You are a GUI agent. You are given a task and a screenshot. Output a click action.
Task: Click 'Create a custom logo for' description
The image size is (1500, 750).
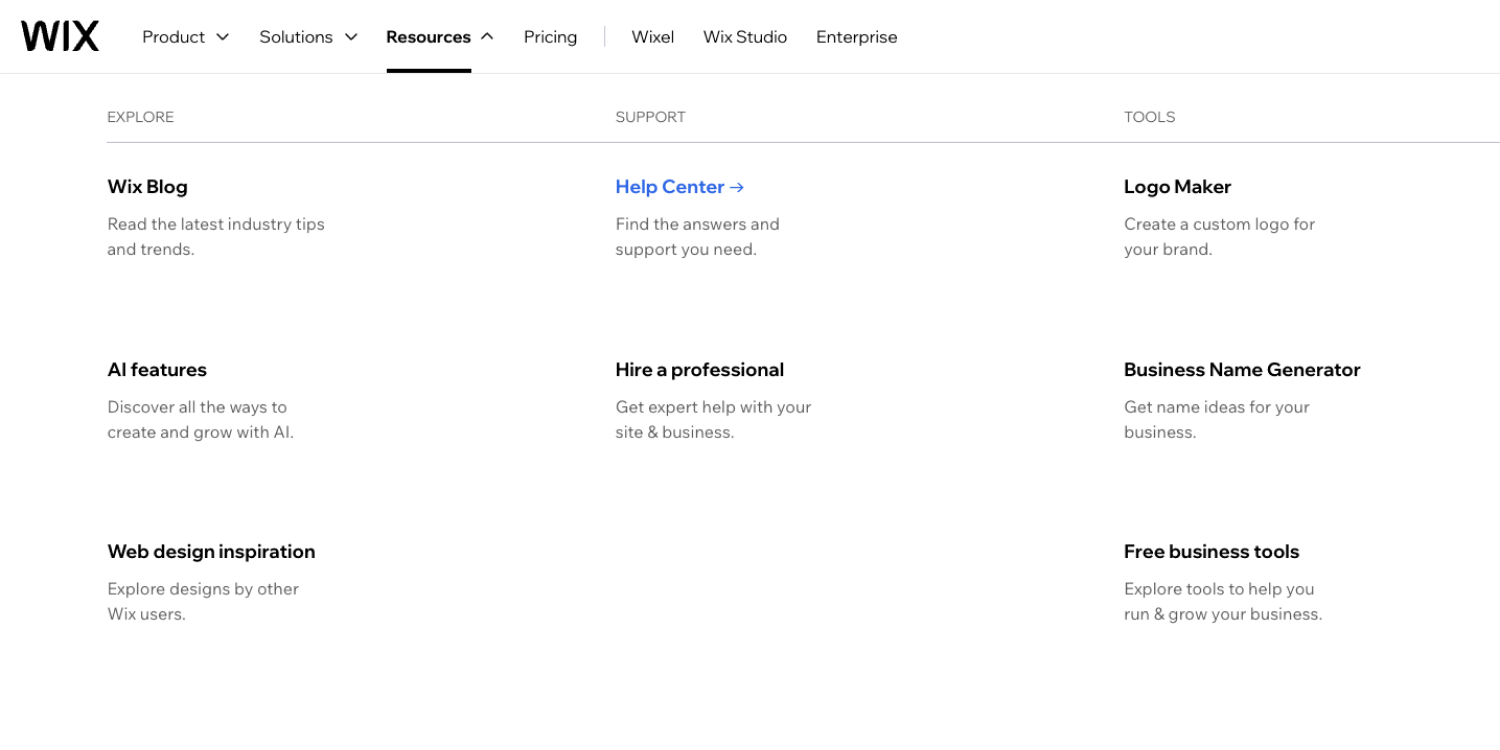tap(1219, 224)
